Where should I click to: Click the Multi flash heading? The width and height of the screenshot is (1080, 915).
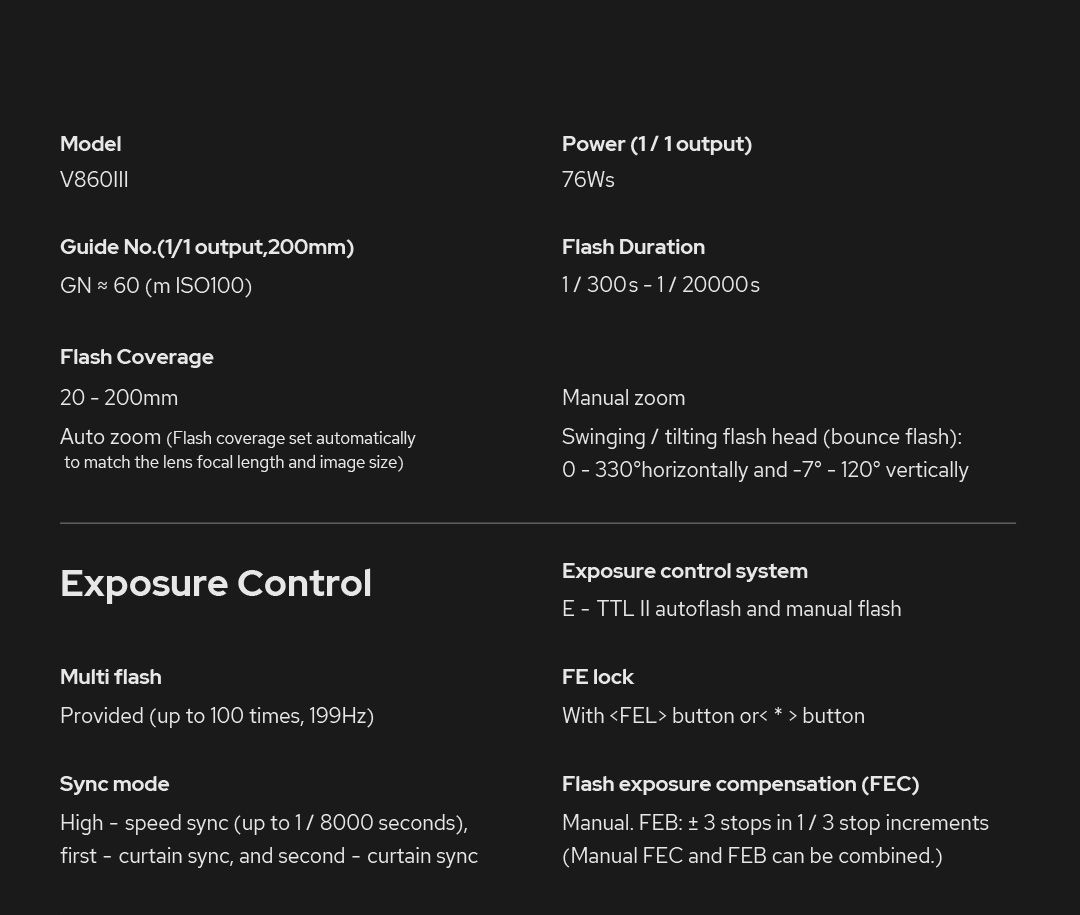click(110, 677)
